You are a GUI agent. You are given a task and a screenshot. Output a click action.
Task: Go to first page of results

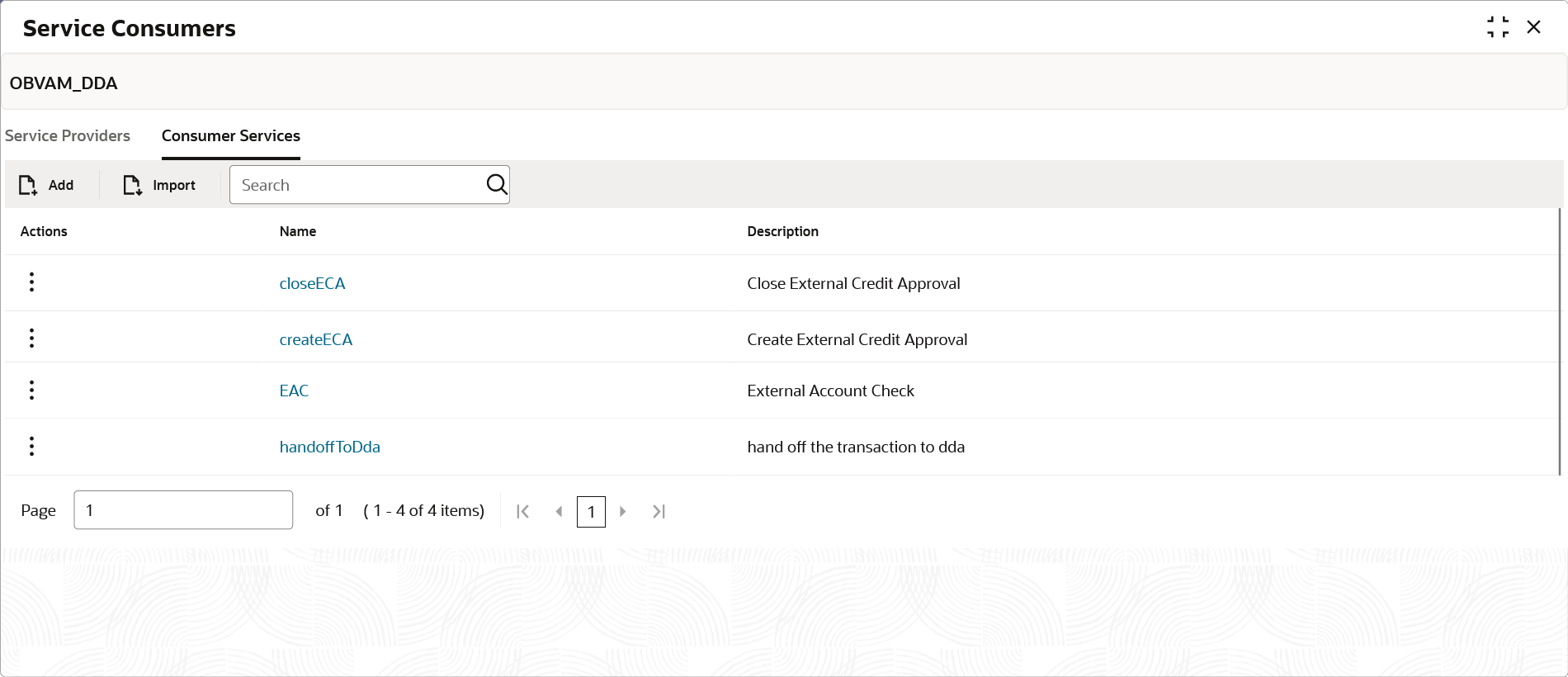pos(522,512)
